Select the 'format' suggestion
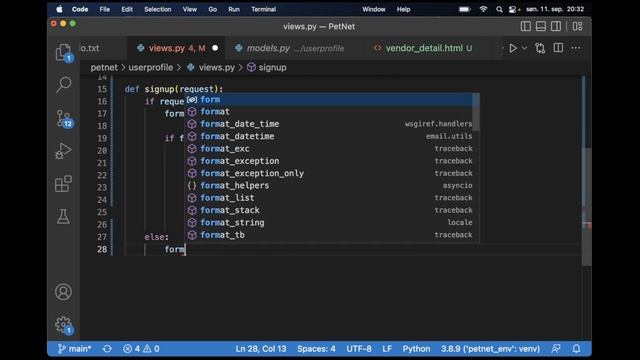This screenshot has width=640, height=360. click(x=329, y=112)
